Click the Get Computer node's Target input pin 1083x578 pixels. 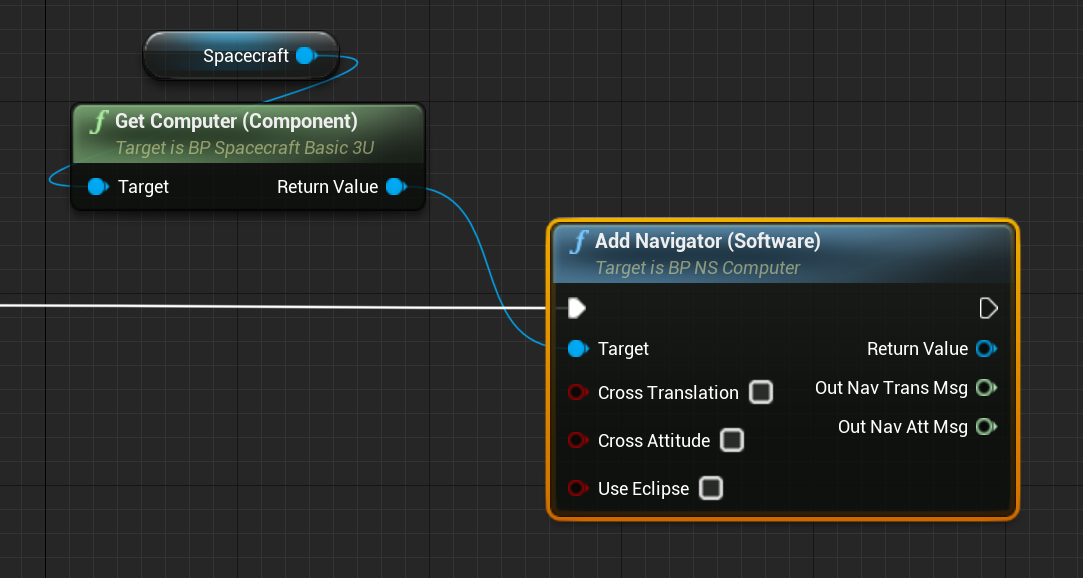[97, 187]
